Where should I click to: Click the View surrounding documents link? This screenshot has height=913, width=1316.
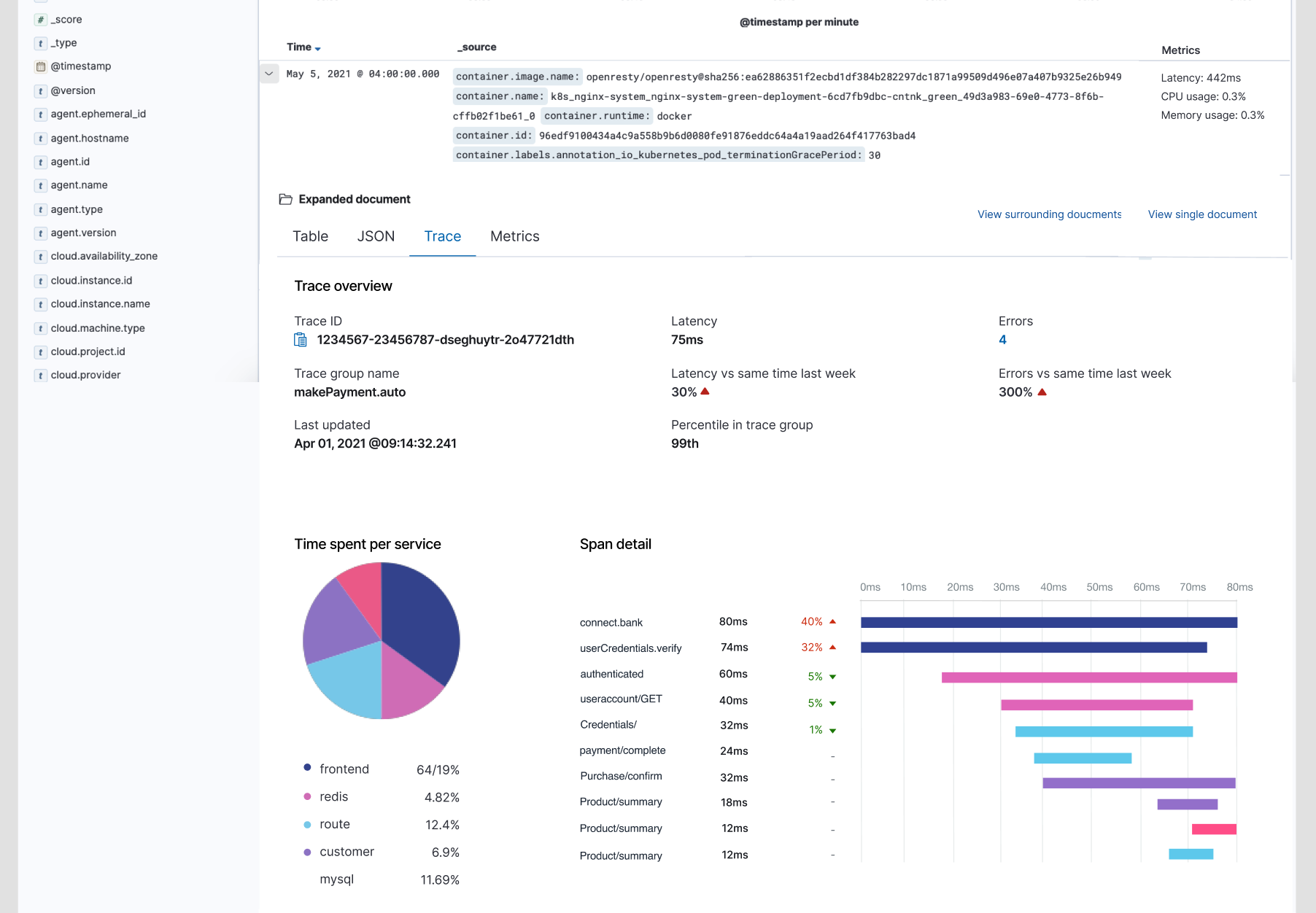[x=1049, y=214]
